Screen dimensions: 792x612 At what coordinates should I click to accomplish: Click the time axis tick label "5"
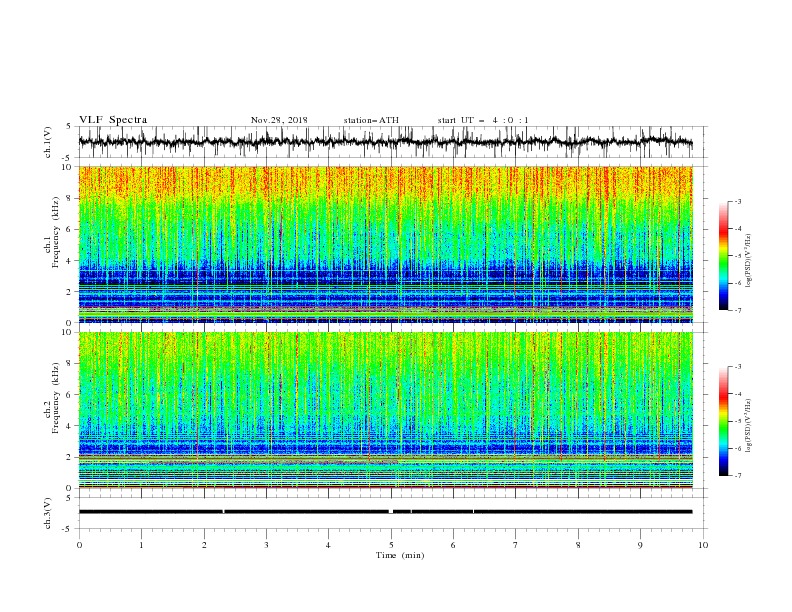[391, 545]
